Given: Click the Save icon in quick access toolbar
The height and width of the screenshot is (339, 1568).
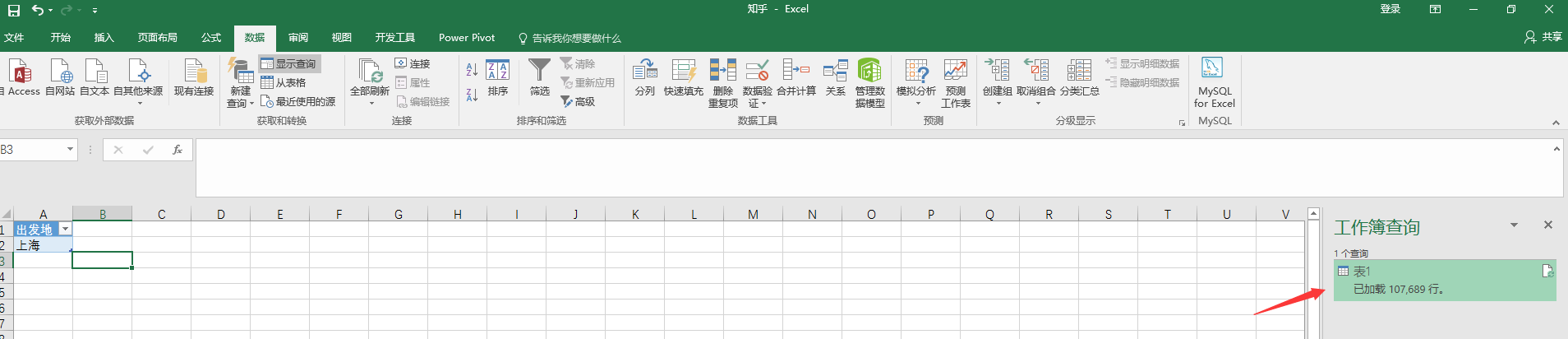Looking at the screenshot, I should pos(14,10).
